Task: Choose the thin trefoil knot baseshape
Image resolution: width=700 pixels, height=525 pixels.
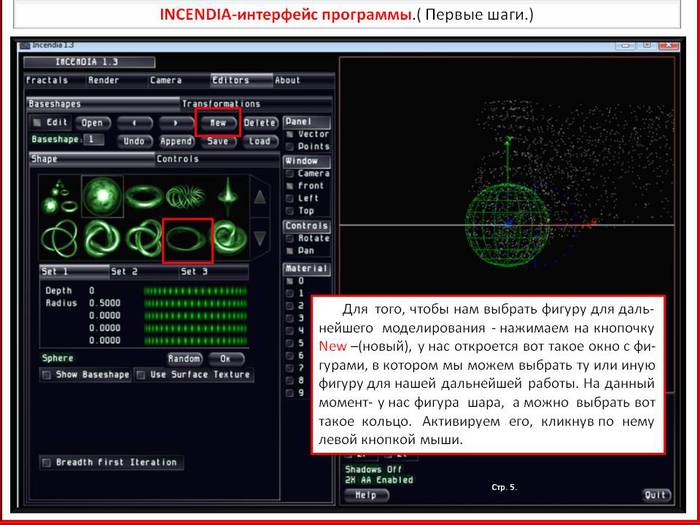Action: tap(60, 240)
